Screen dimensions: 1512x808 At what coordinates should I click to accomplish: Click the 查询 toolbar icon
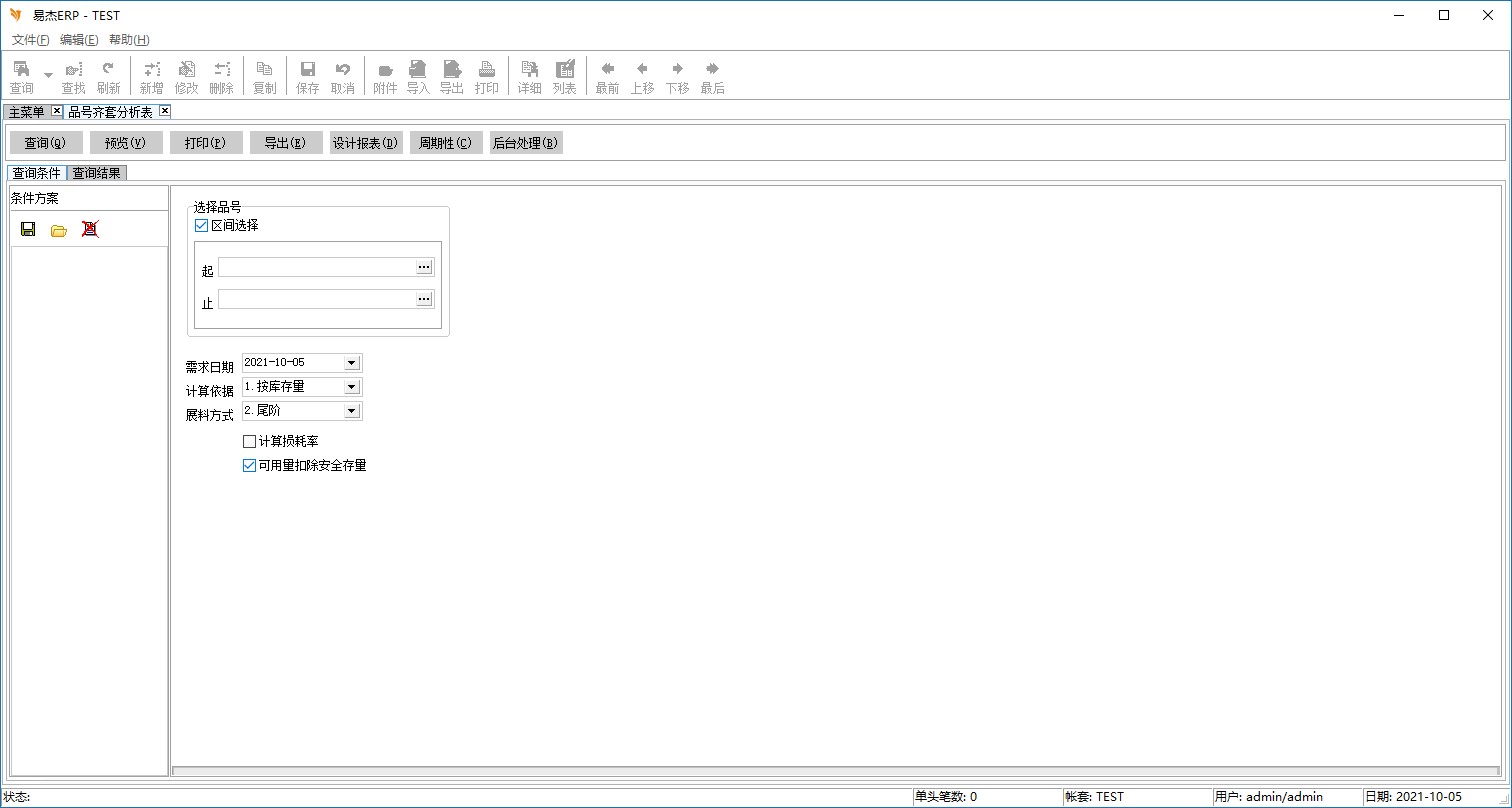(x=21, y=77)
